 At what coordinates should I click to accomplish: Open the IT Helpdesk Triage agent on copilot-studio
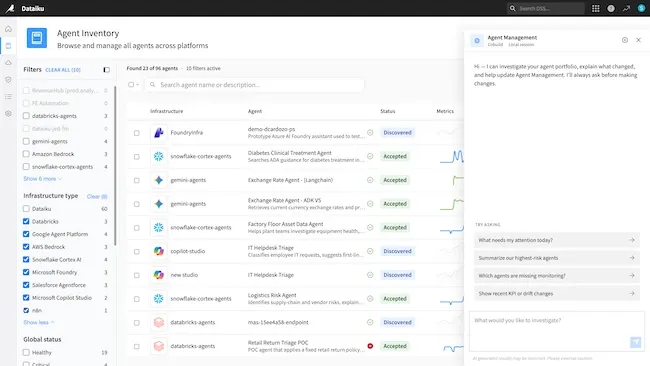(271, 248)
